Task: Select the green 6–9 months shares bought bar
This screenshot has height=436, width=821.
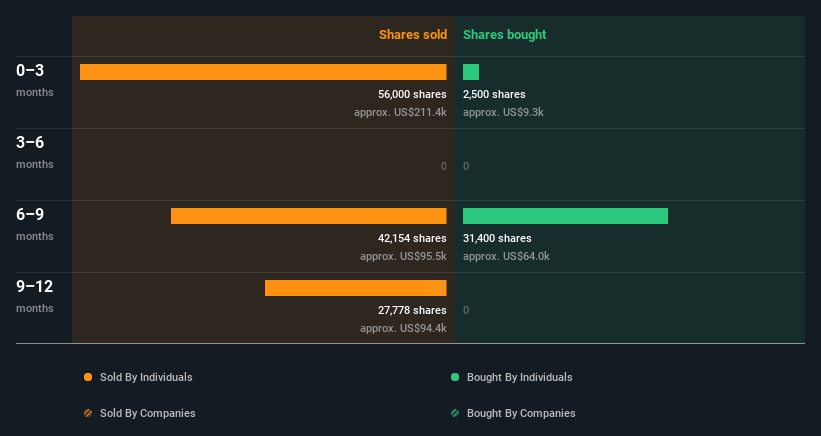Action: tap(565, 216)
